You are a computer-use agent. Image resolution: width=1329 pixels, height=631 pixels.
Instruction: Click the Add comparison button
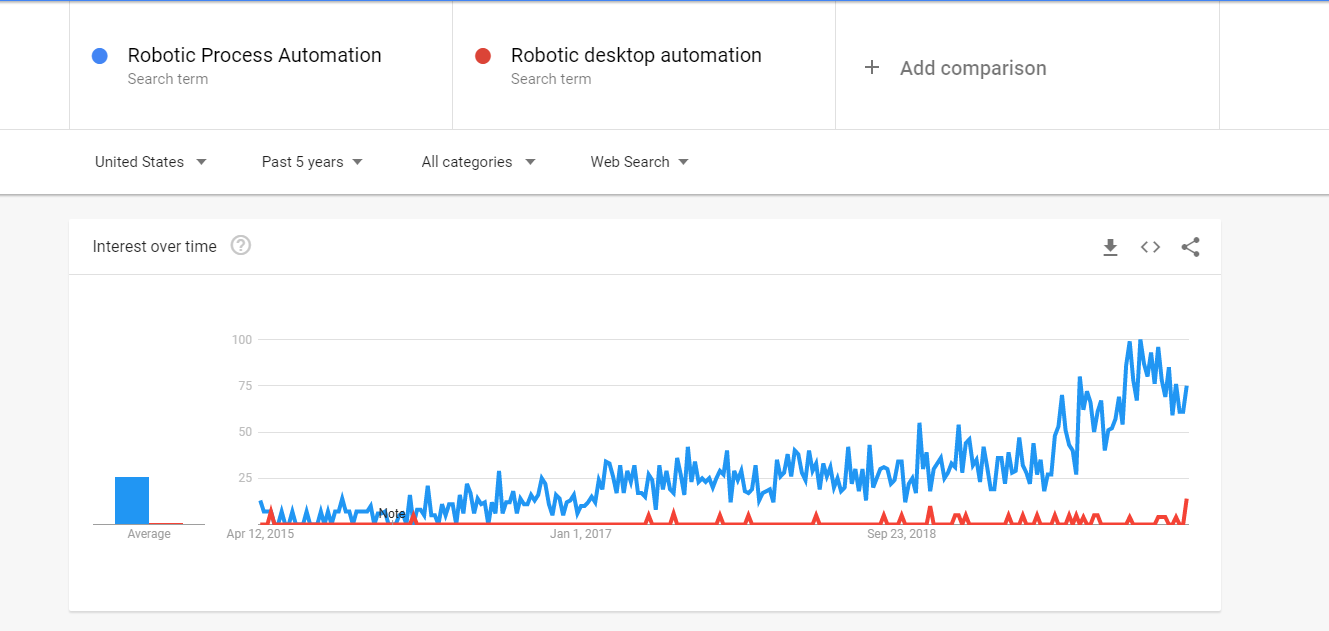tap(972, 68)
